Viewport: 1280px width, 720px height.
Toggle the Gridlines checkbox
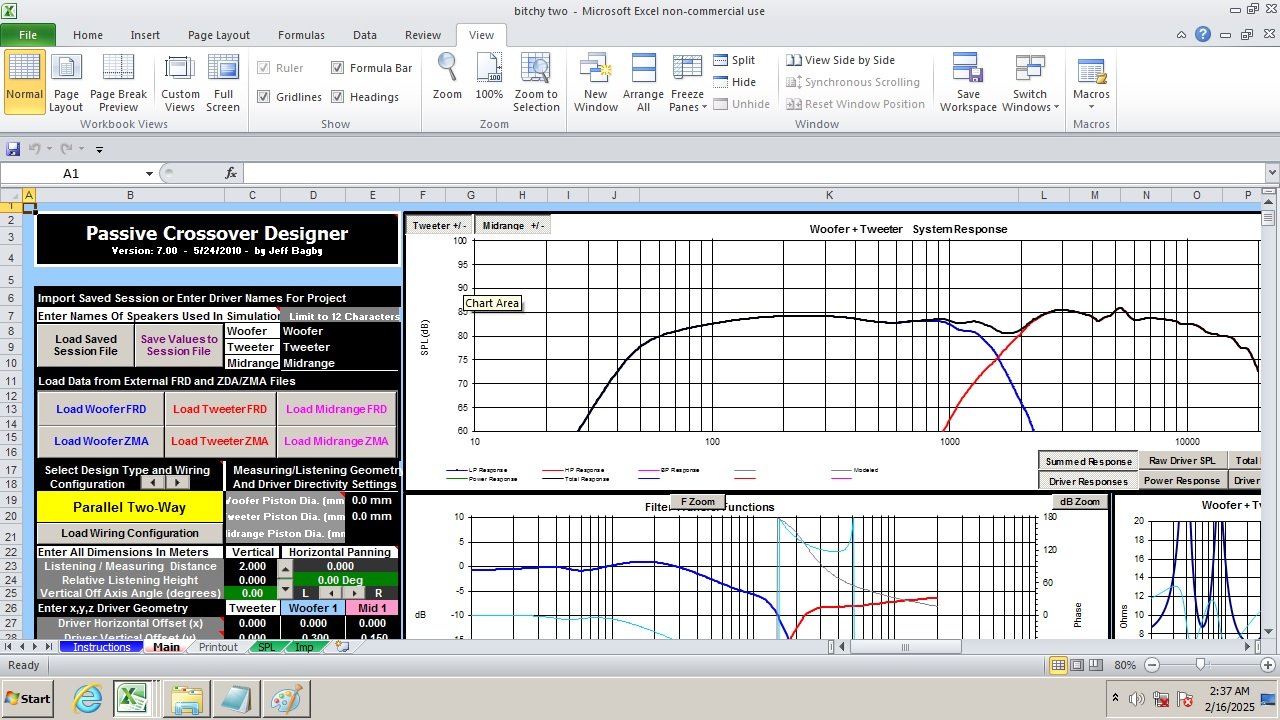coord(264,97)
